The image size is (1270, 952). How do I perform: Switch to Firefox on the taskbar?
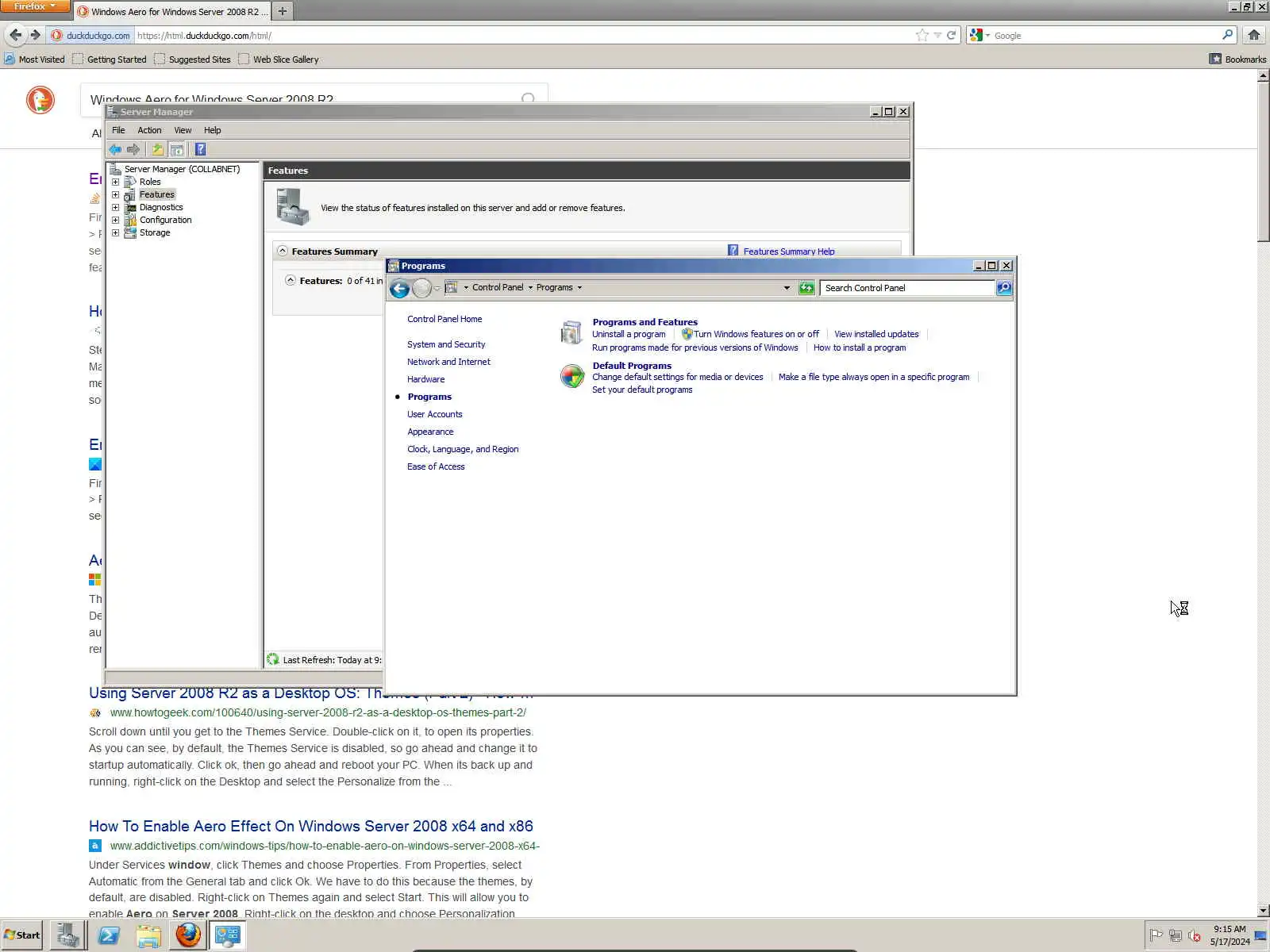[x=188, y=935]
